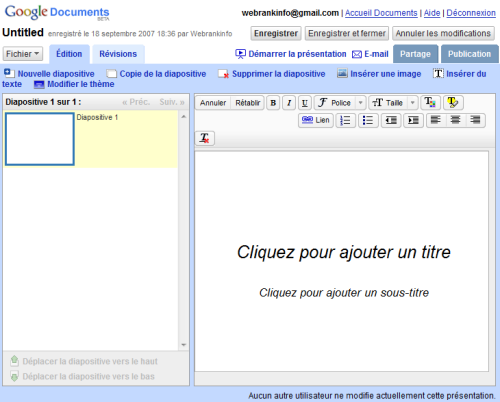Click the Annuler undo button

tap(213, 103)
